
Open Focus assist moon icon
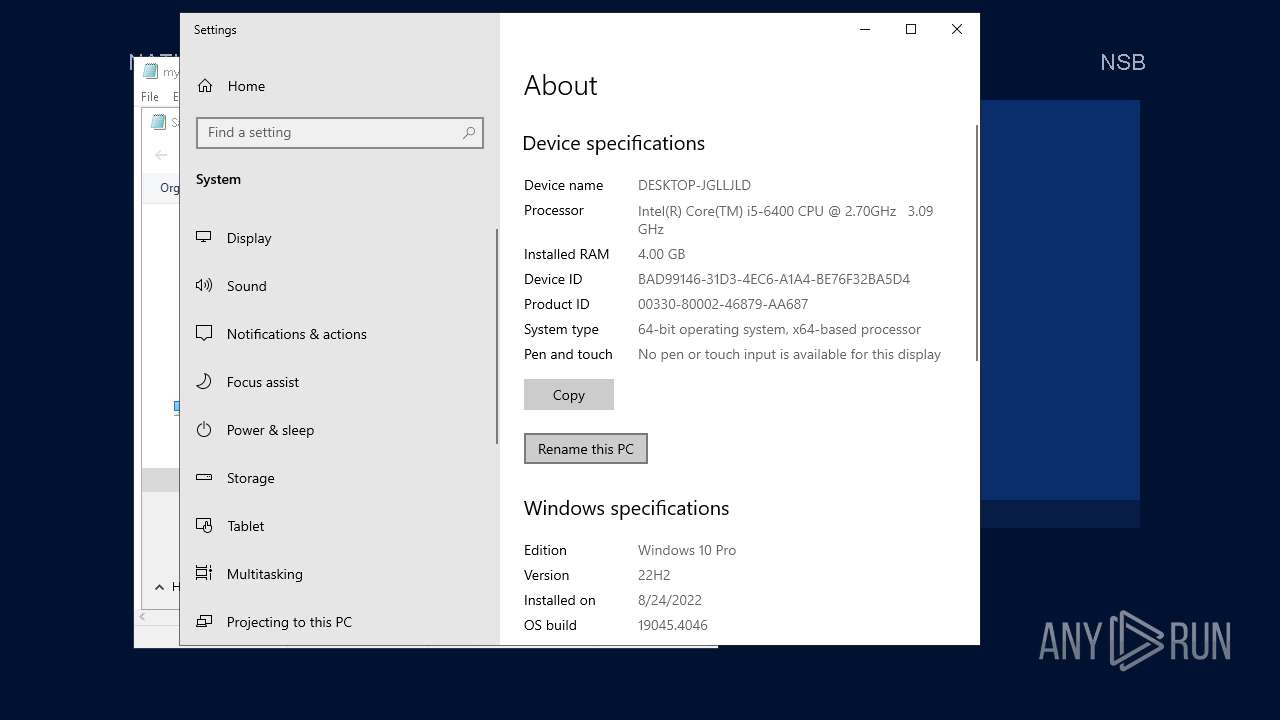tap(204, 382)
